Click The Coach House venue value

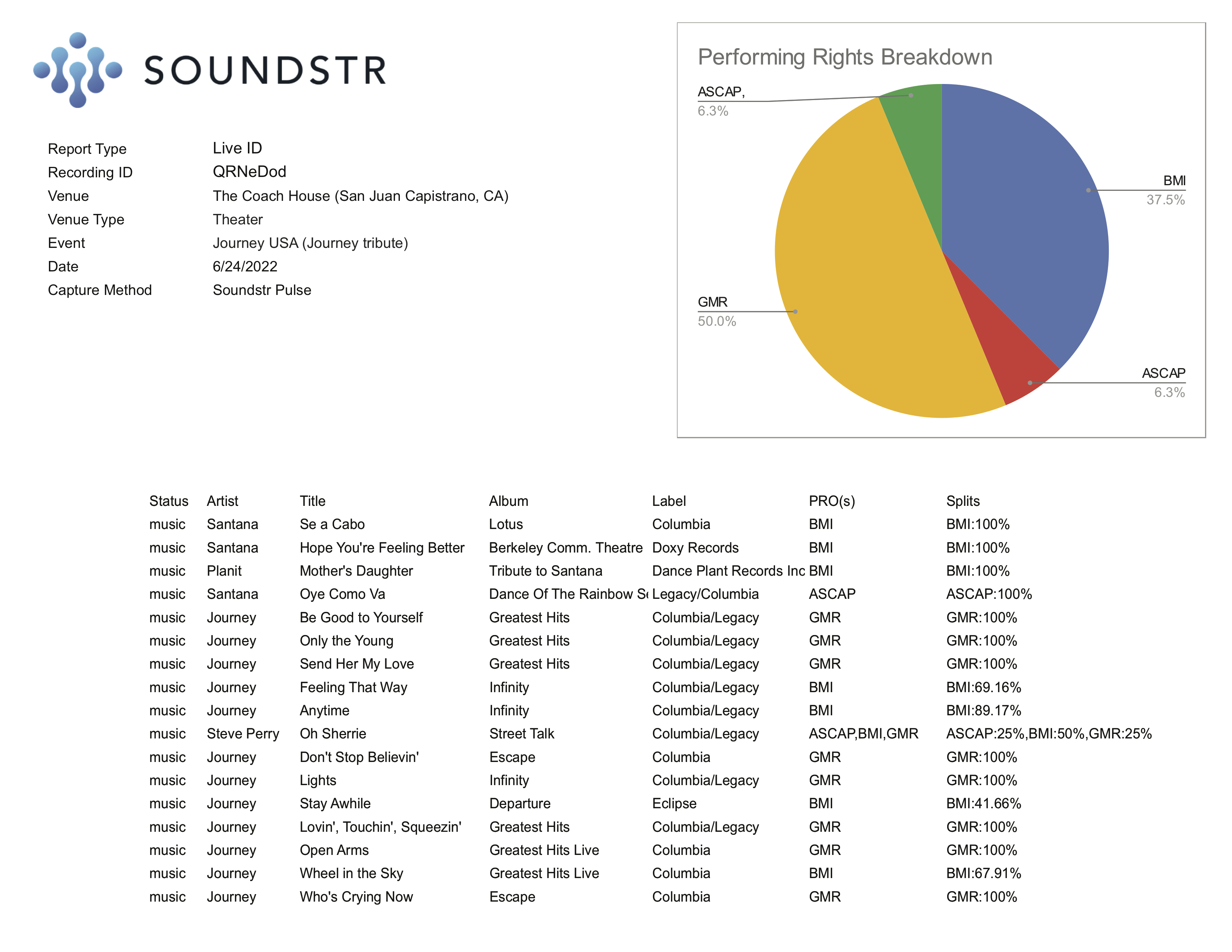[x=361, y=196]
